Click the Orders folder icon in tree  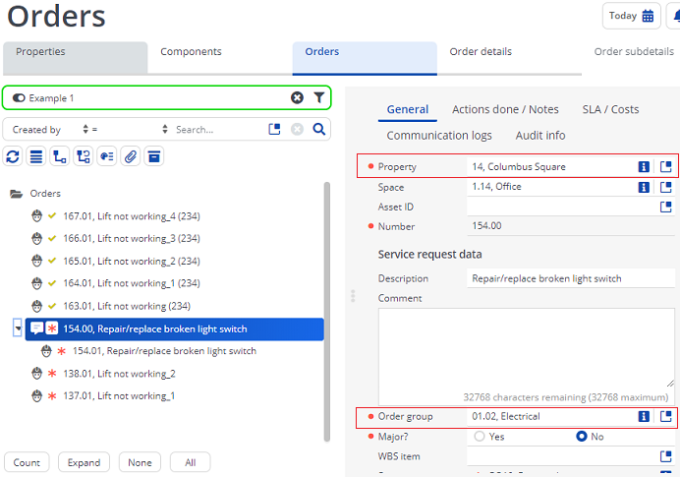[x=16, y=193]
